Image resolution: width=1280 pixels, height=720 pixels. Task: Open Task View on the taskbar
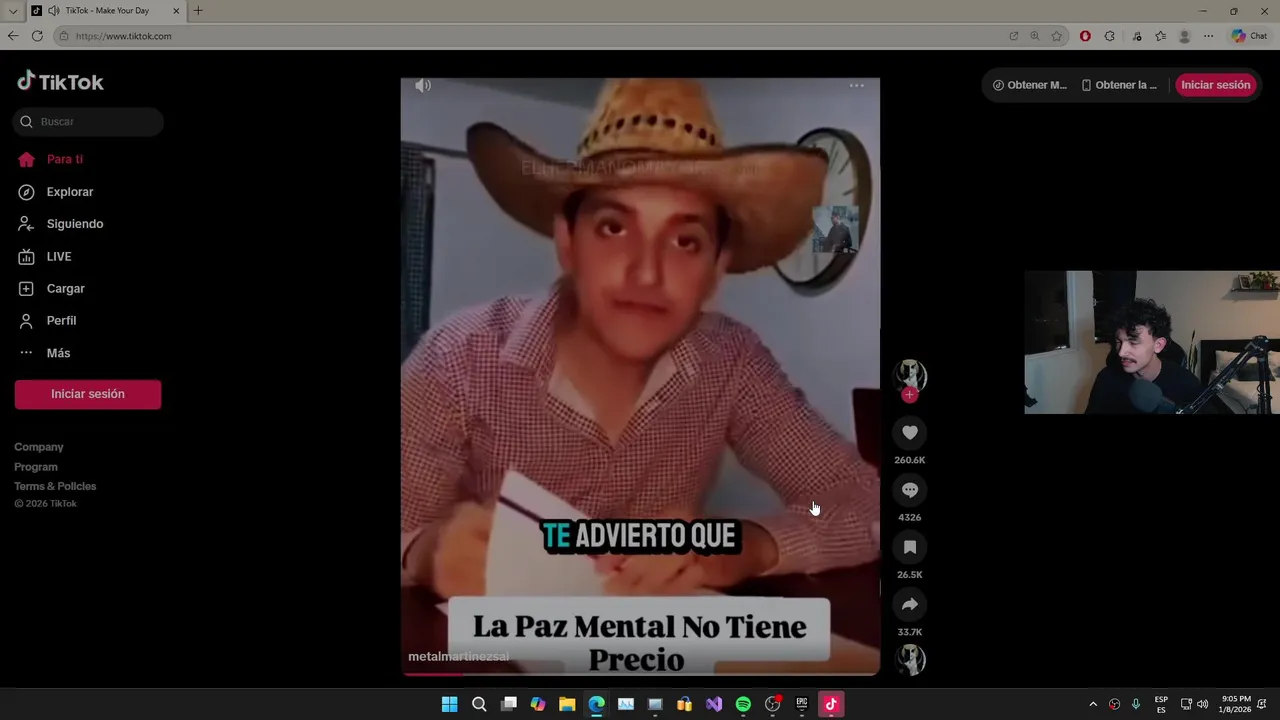(x=509, y=704)
